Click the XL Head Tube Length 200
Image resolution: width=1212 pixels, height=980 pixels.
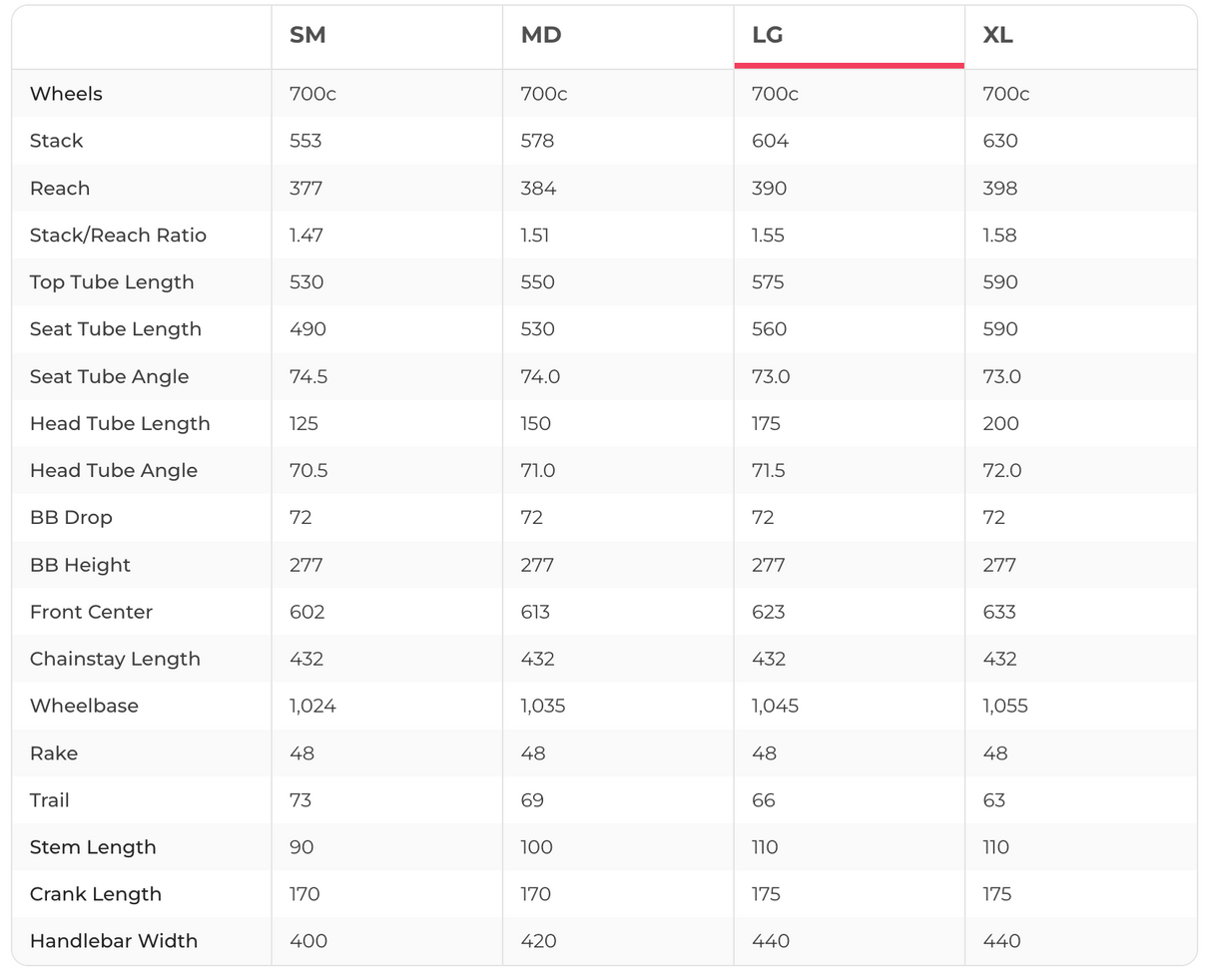pos(1000,424)
